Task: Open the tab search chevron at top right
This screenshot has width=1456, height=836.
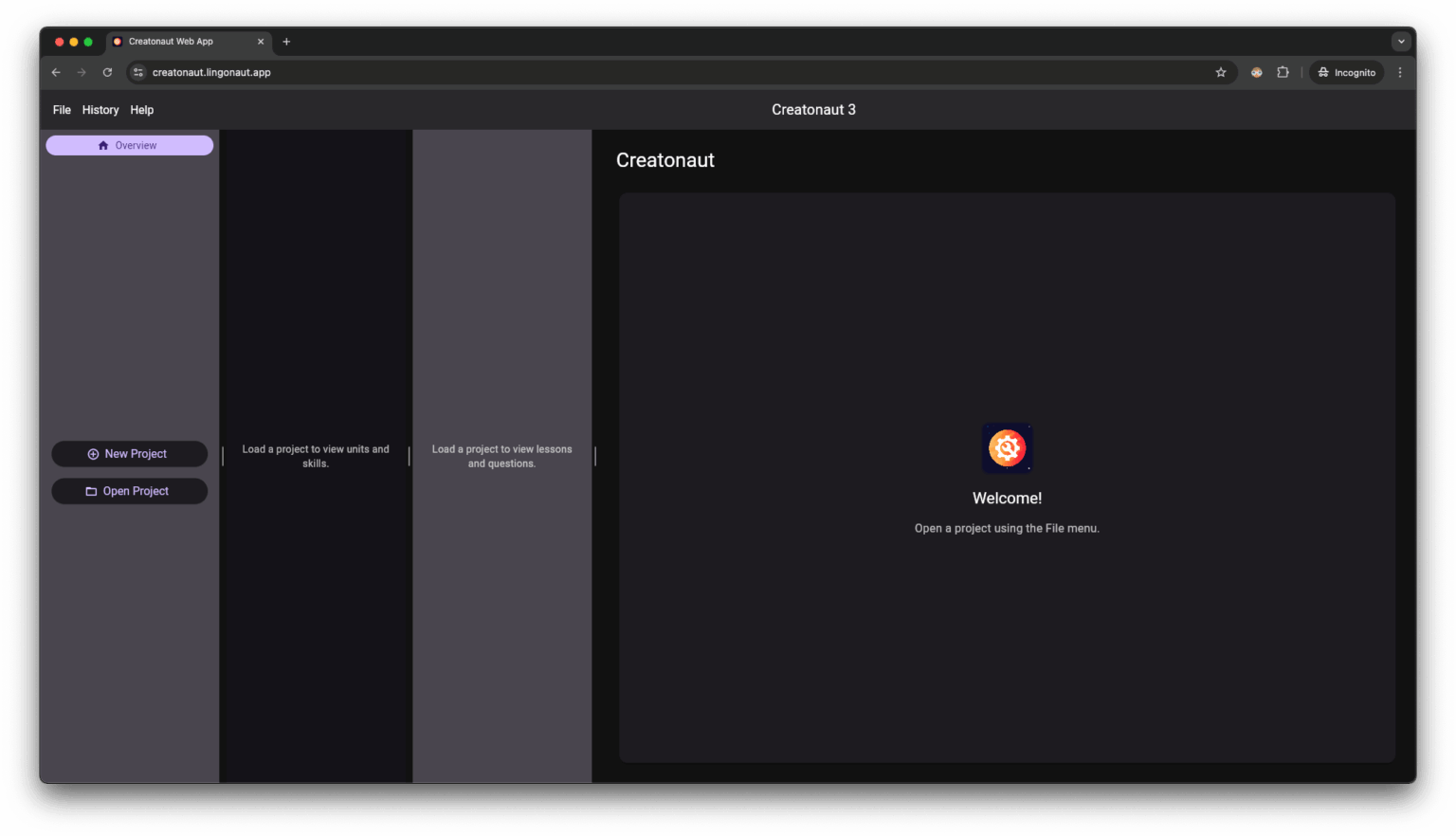Action: click(1400, 41)
